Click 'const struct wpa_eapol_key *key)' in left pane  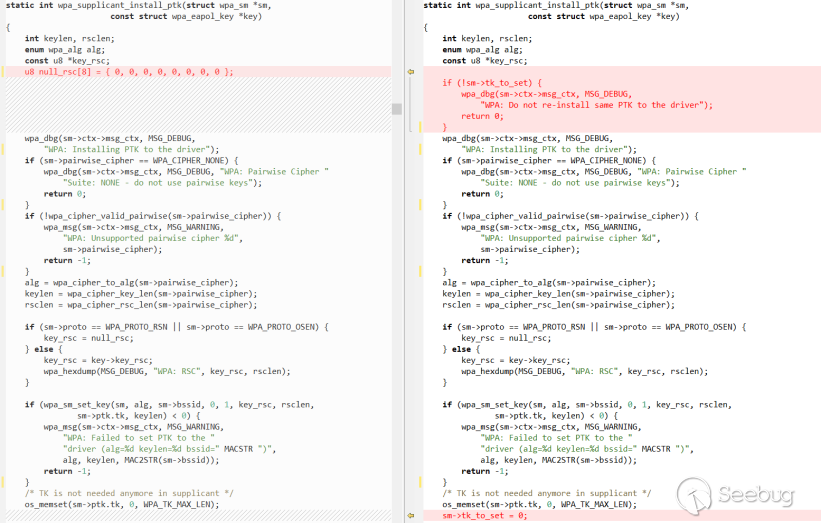[186, 16]
